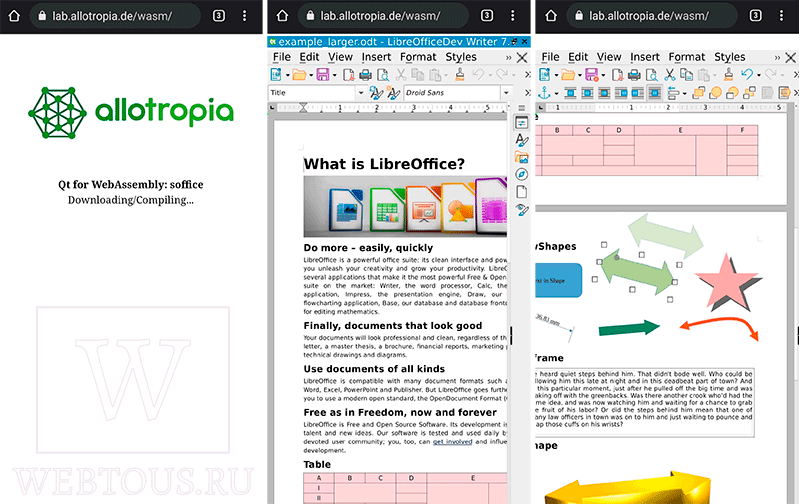Open File menu in example_larger.odt window
799x504 pixels.
coord(281,57)
